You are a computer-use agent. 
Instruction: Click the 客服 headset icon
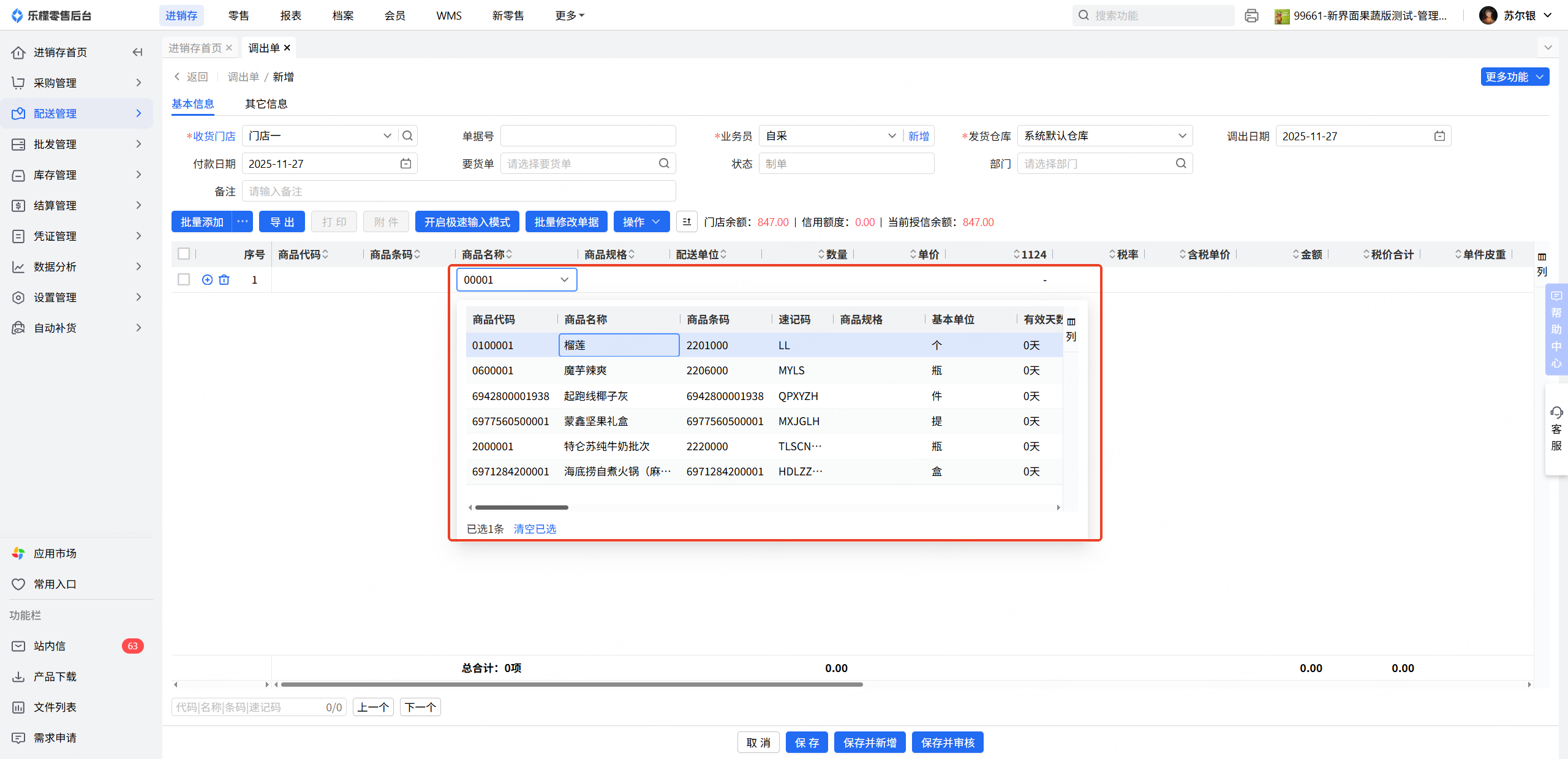(1556, 412)
